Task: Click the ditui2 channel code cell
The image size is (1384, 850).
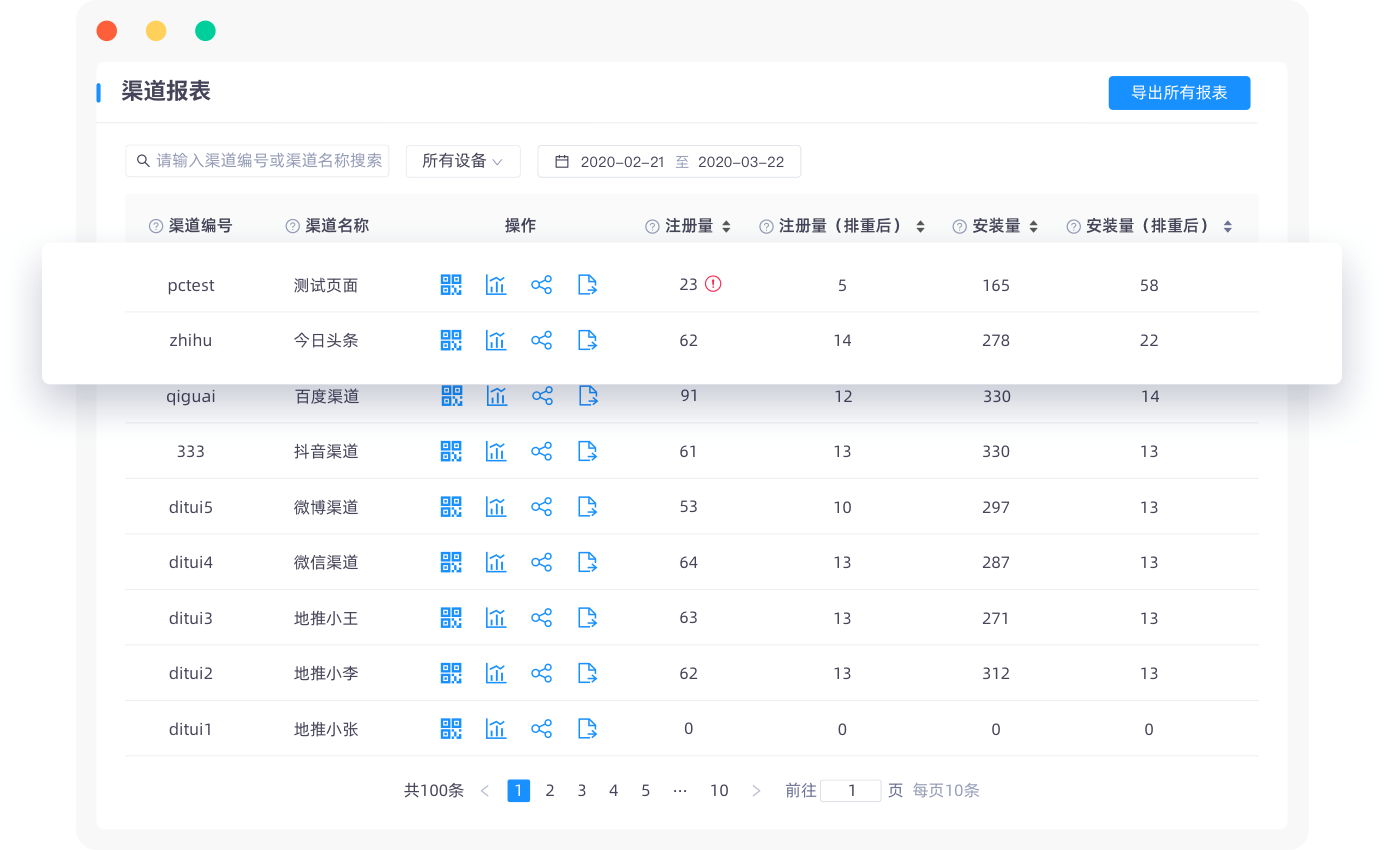Action: coord(191,673)
